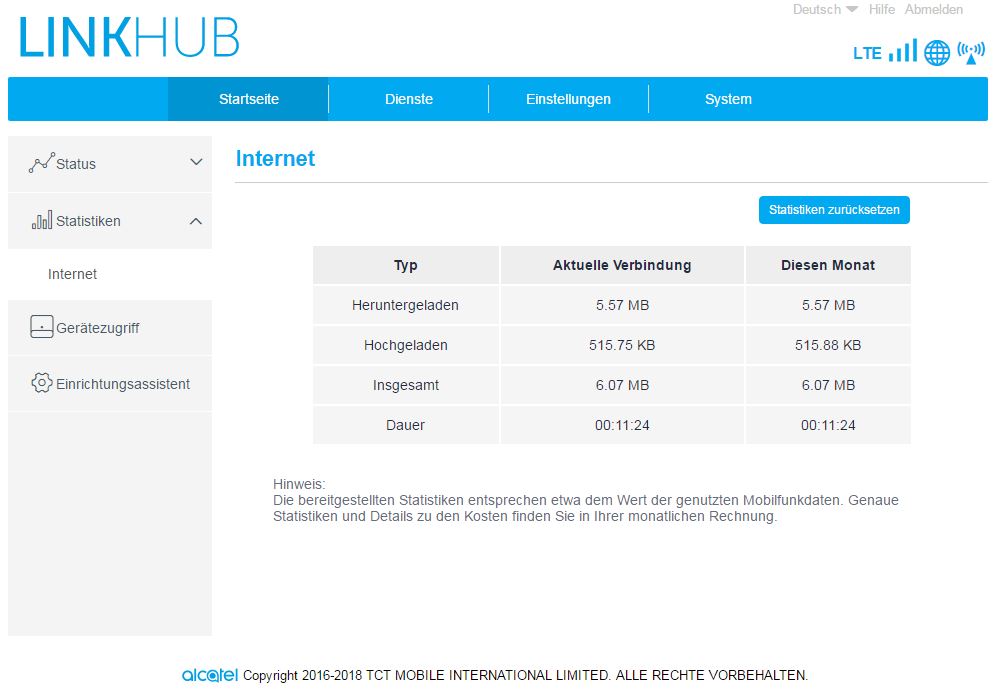Select Internet under Statistiken
Screen dimensions: 994x699
[x=73, y=274]
